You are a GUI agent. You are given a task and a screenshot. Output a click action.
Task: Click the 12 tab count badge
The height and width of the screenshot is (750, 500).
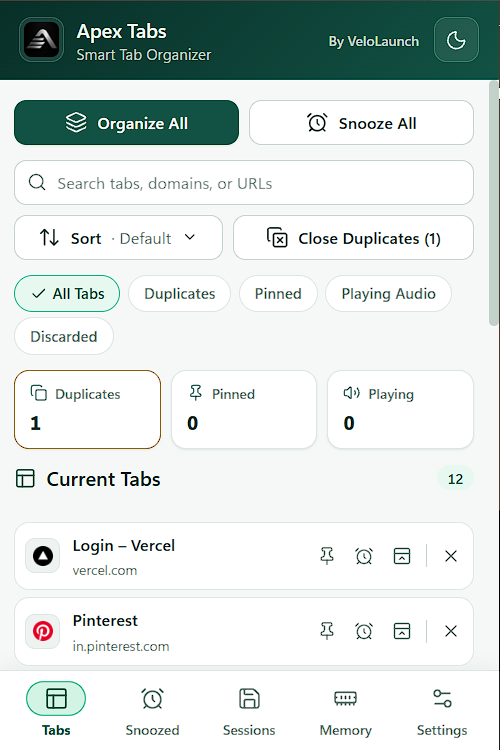point(455,479)
